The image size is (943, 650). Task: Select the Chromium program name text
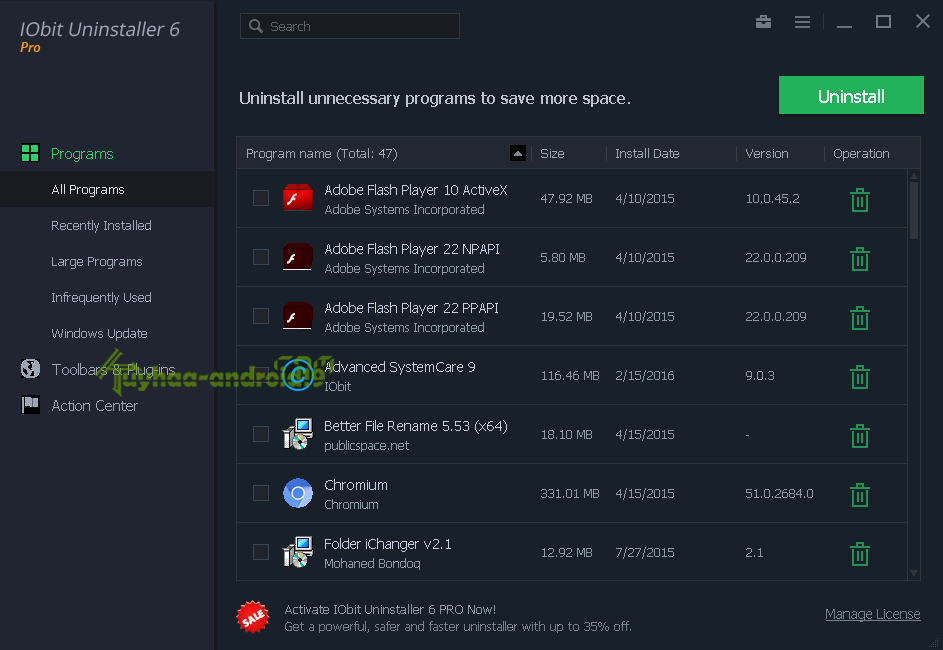(356, 485)
